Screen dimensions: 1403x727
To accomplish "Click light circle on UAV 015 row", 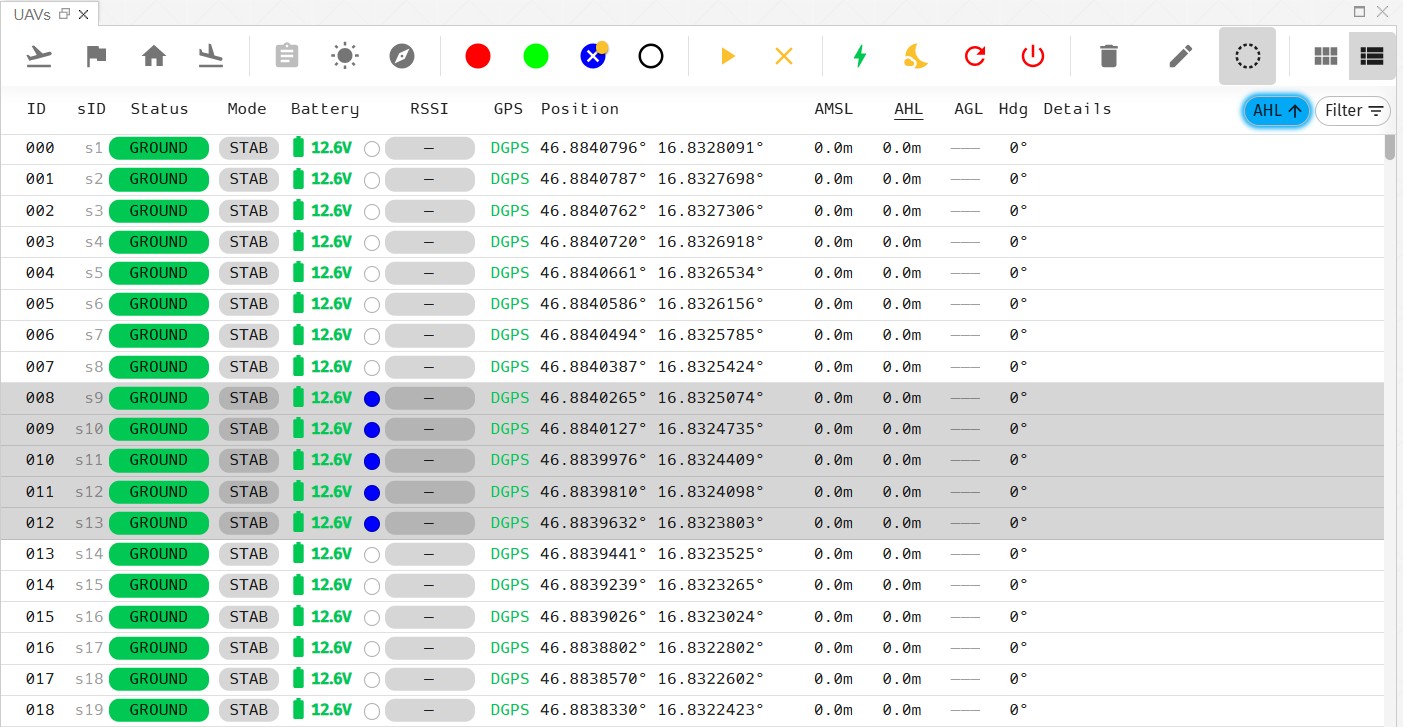I will [372, 617].
